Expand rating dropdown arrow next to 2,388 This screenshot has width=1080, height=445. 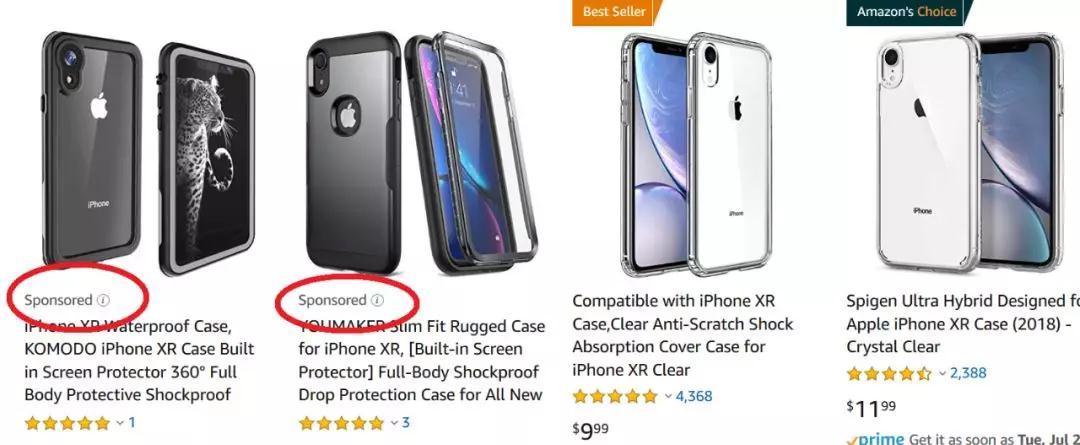[x=942, y=374]
